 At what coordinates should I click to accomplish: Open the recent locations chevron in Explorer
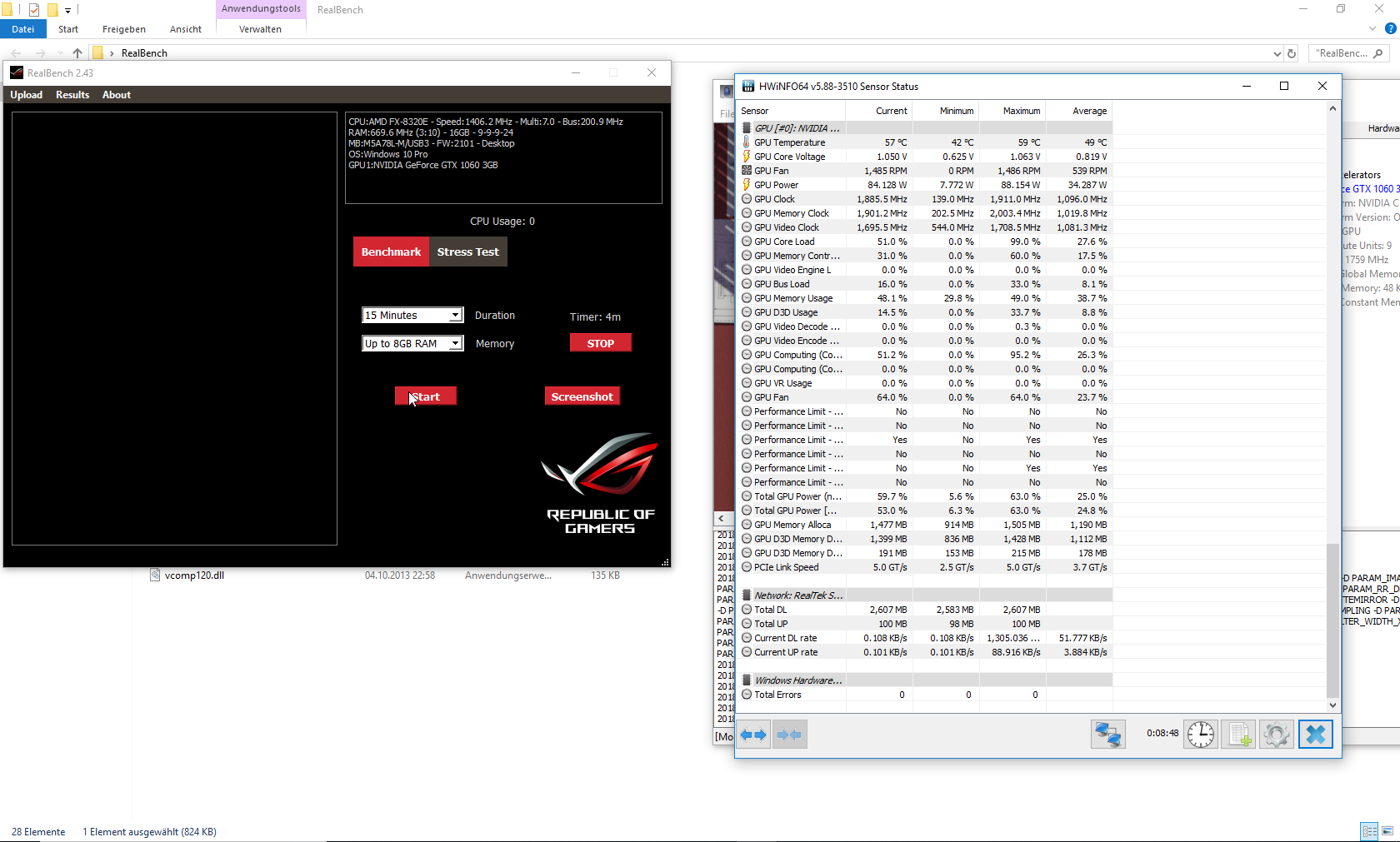60,53
